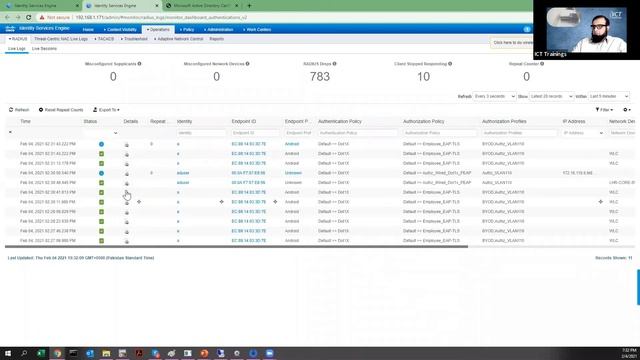Open Excel from the taskbar
This screenshot has height=360, width=640.
point(41,353)
